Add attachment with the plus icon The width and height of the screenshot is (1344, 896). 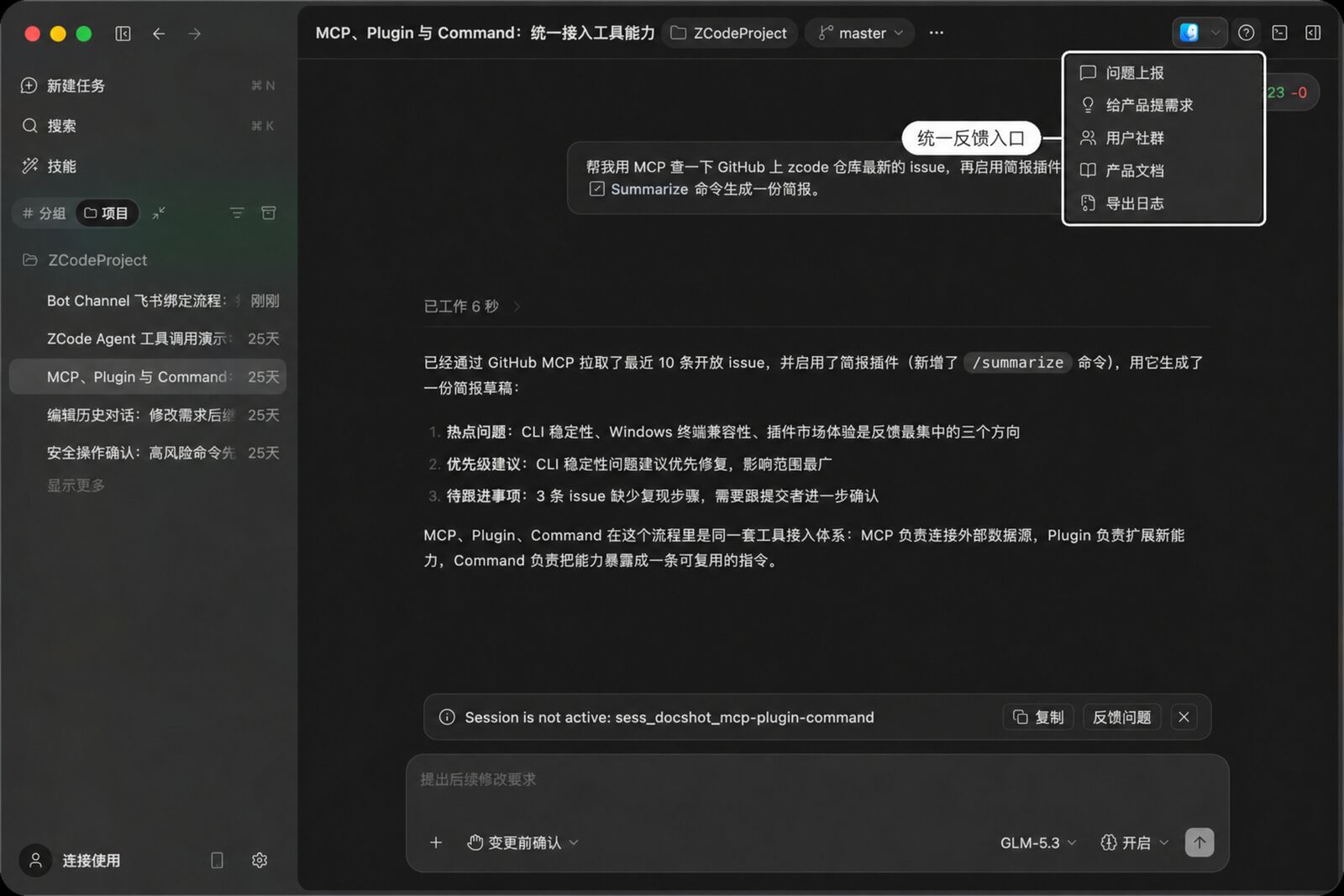click(436, 842)
